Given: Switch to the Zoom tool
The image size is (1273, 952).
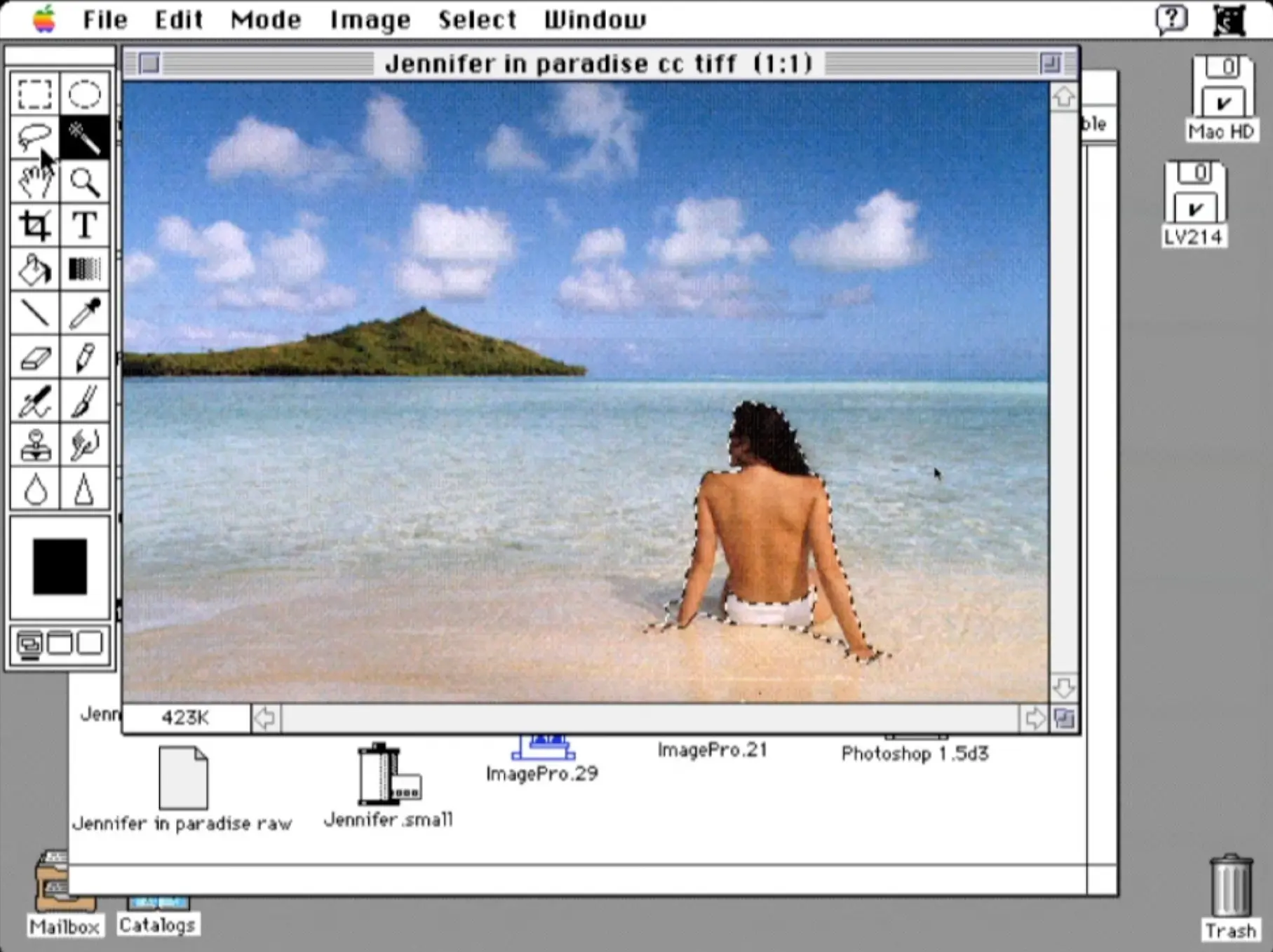Looking at the screenshot, I should (x=85, y=182).
